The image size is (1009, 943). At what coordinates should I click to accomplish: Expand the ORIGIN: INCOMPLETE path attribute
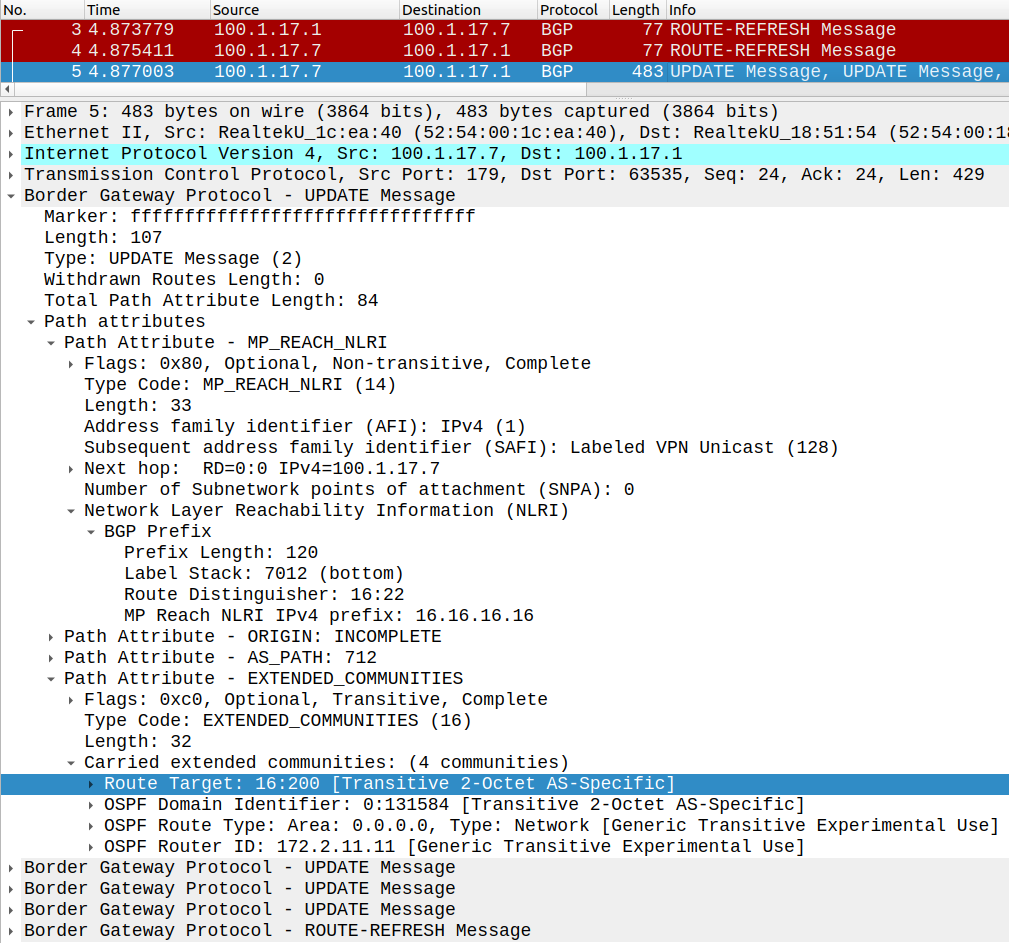pyautogui.click(x=51, y=637)
